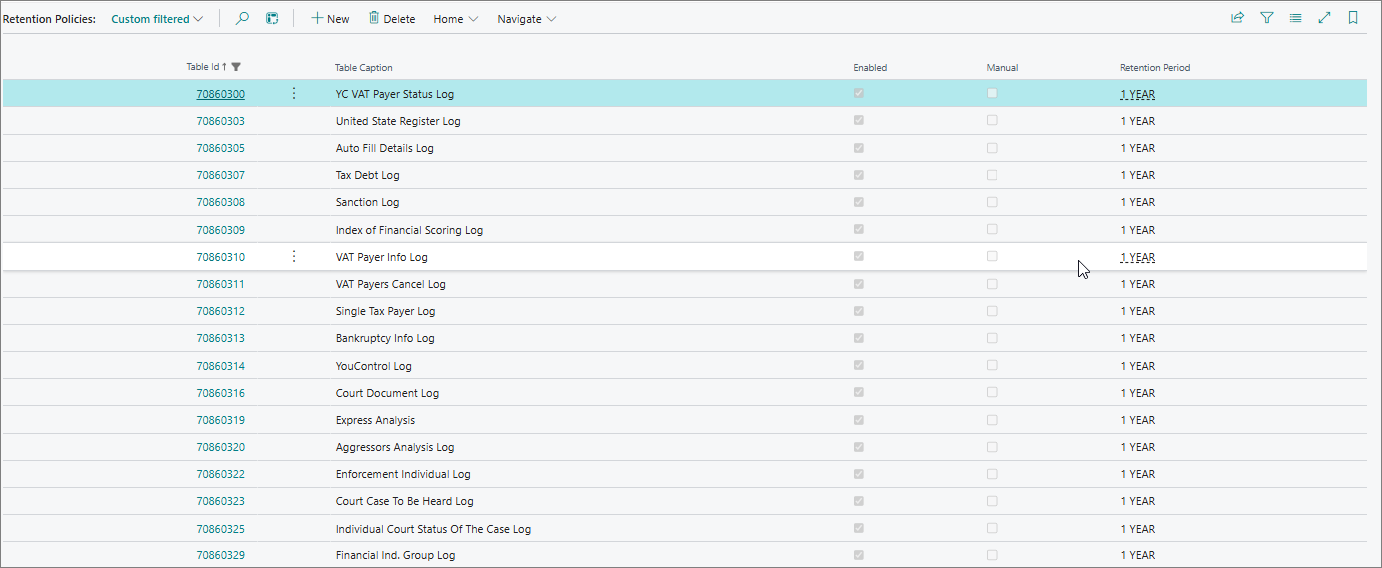Image resolution: width=1382 pixels, height=568 pixels.
Task: Open row menu dots for 70860300
Action: click(x=293, y=93)
